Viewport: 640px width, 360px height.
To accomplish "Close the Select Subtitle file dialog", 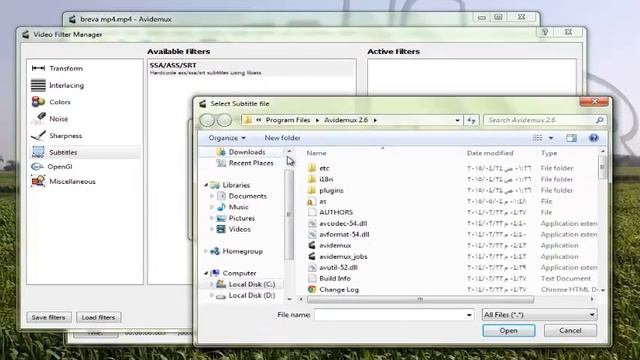I will [x=594, y=102].
